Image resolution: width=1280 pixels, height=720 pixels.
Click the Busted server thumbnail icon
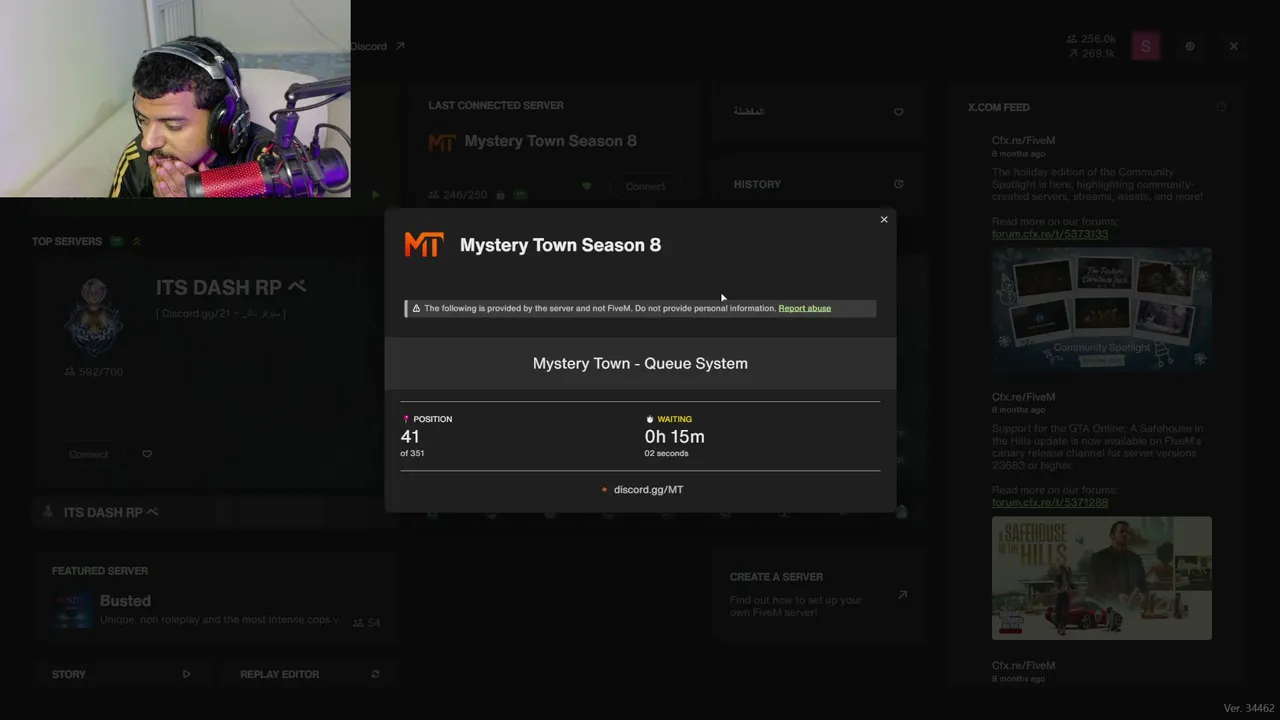(x=74, y=610)
